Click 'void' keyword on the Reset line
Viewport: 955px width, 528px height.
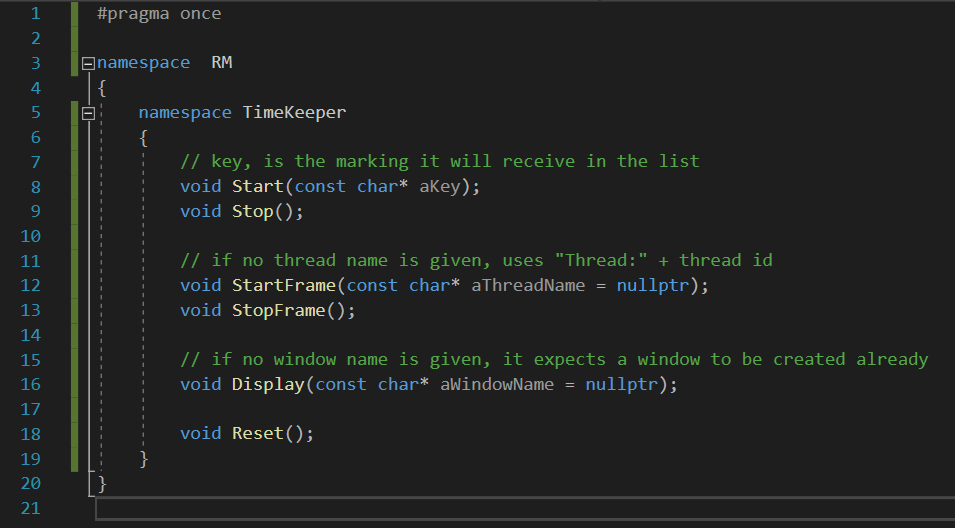(x=200, y=434)
